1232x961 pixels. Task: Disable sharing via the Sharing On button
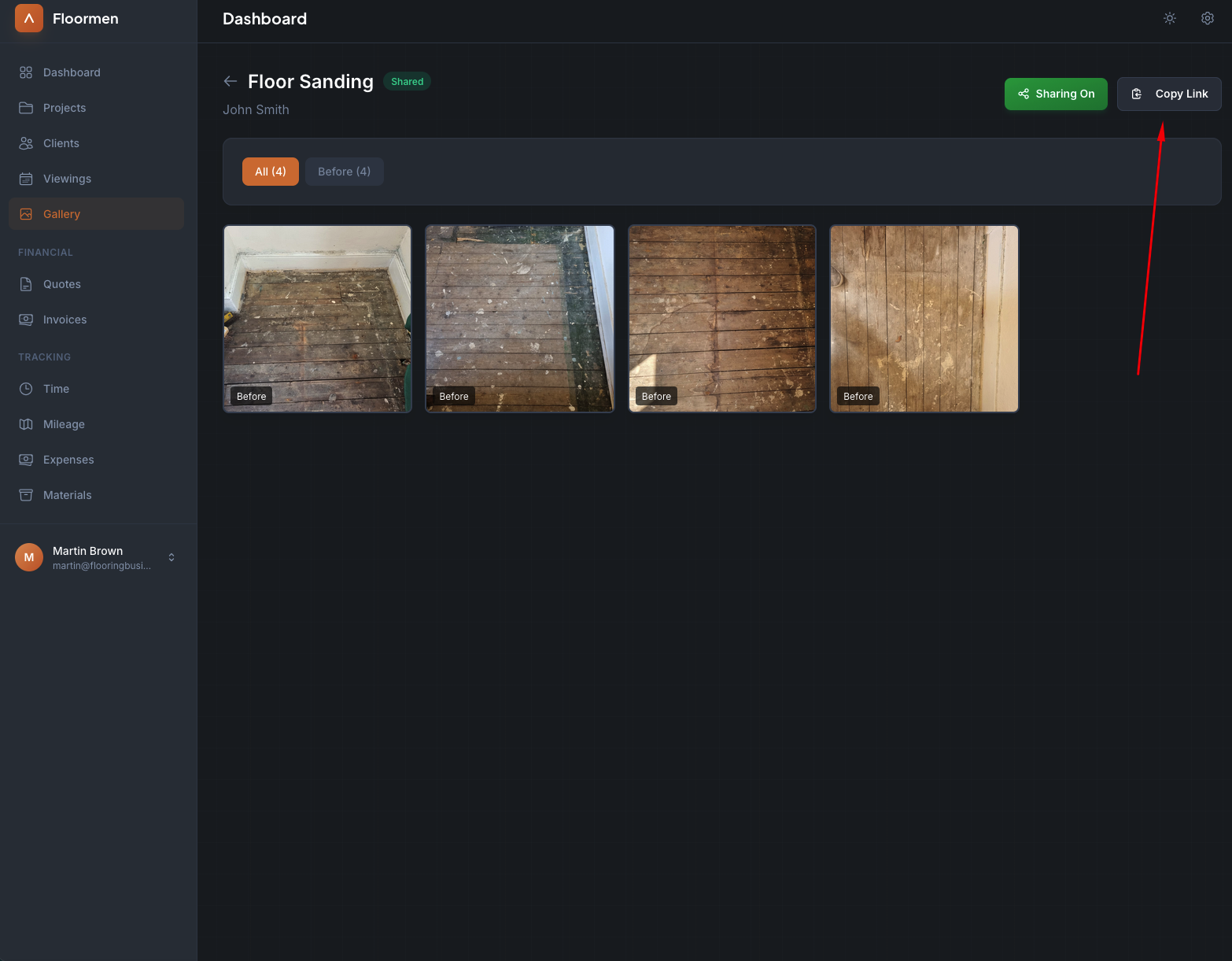pos(1056,94)
